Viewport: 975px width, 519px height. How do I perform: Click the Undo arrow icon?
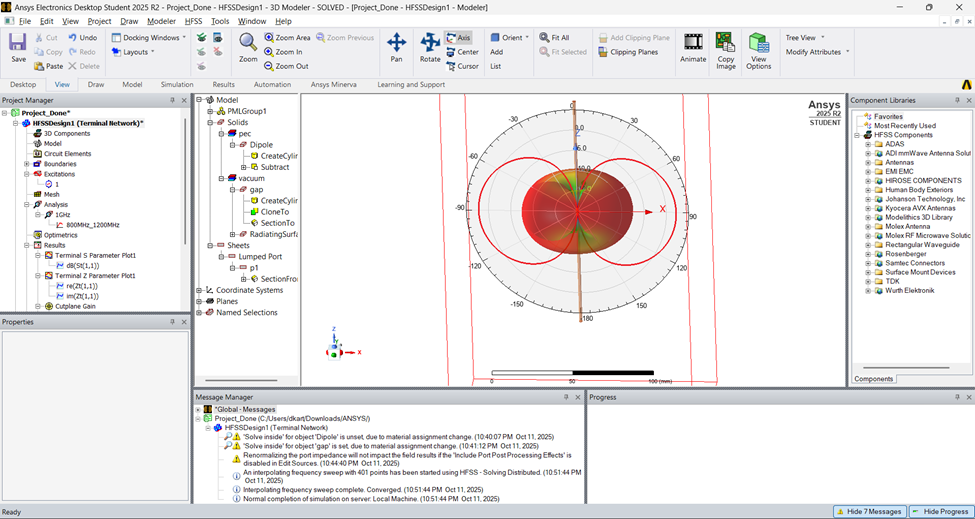pyautogui.click(x=72, y=38)
